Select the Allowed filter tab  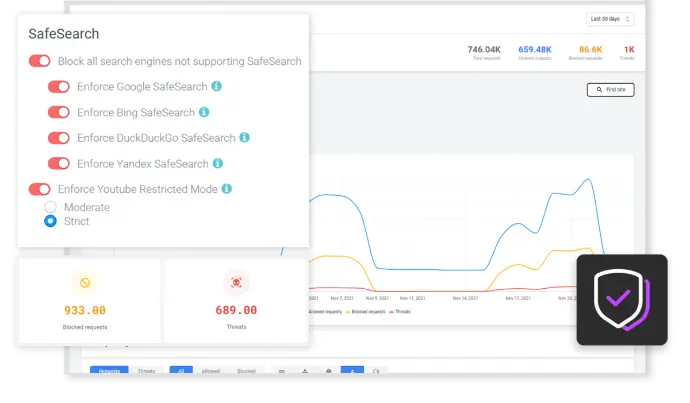210,371
